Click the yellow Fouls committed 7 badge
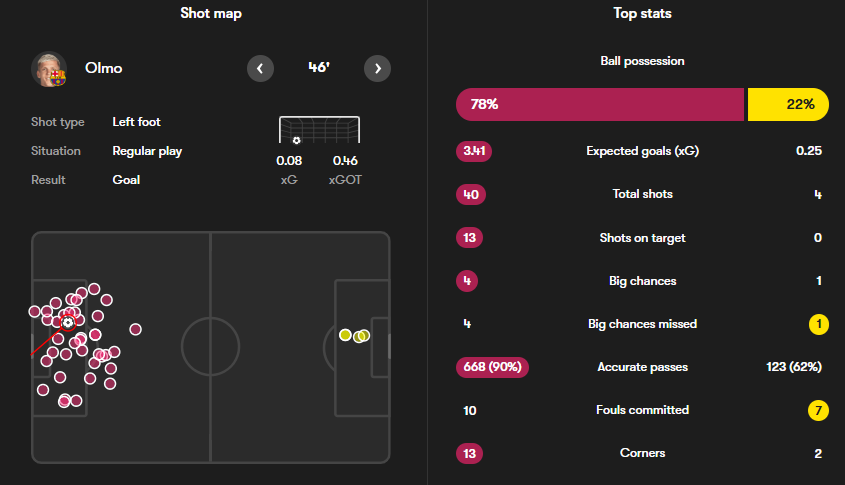This screenshot has width=845, height=485. coord(818,411)
